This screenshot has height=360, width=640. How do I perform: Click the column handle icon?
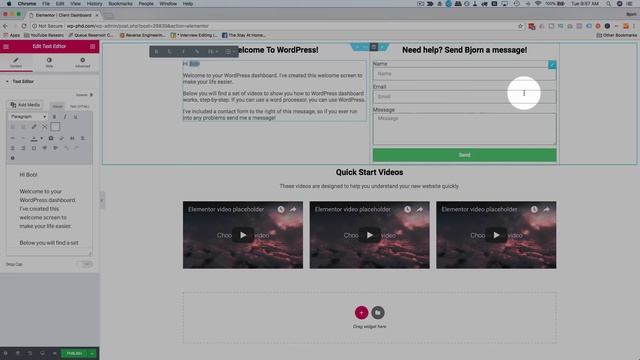pyautogui.click(x=373, y=47)
